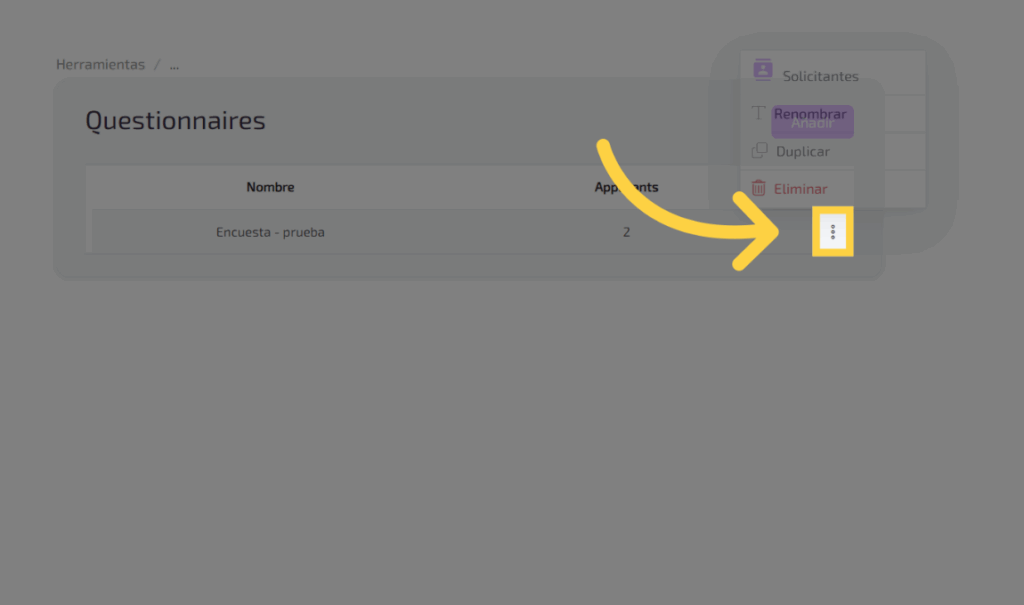Select the Solicitantes menu label
This screenshot has height=605, width=1024.
(820, 76)
